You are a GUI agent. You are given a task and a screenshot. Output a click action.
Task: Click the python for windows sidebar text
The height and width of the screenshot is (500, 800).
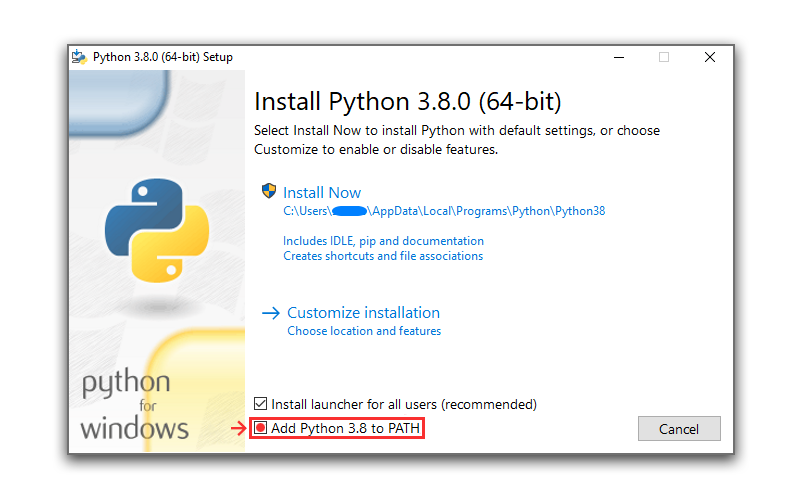(x=134, y=407)
